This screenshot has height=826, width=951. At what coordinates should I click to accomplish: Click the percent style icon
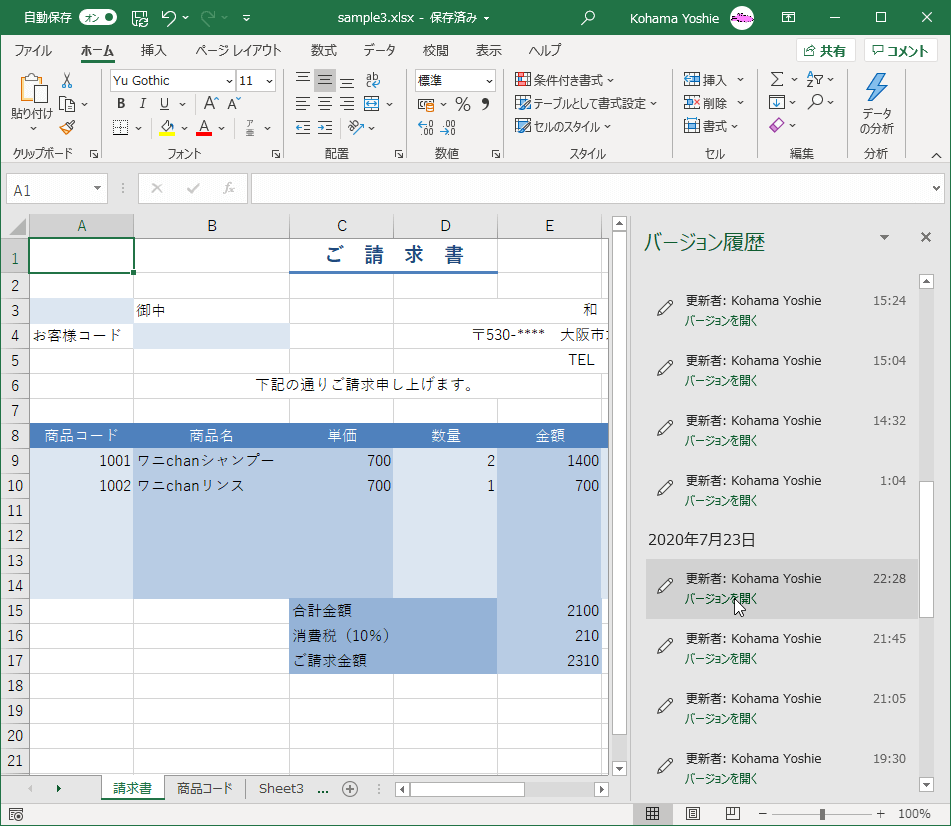(462, 104)
